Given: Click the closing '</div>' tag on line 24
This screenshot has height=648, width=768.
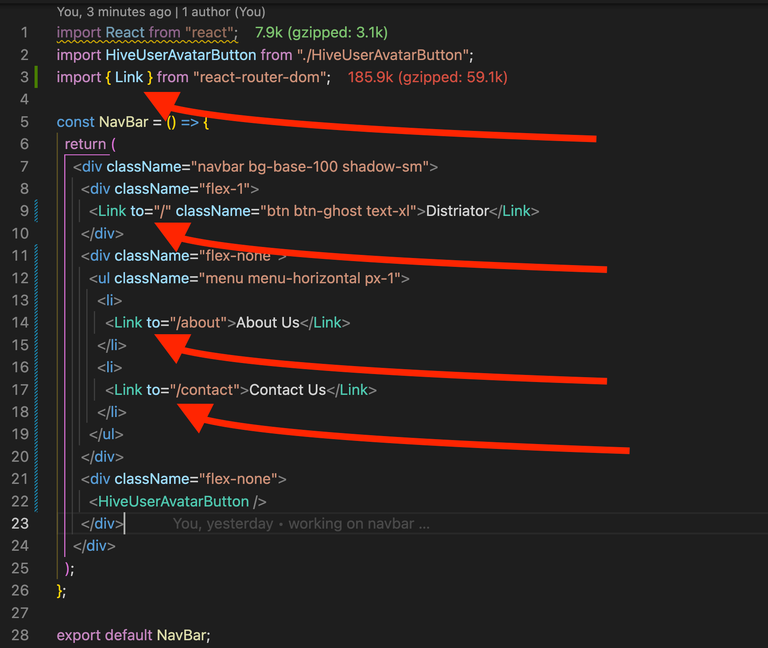Looking at the screenshot, I should [94, 546].
